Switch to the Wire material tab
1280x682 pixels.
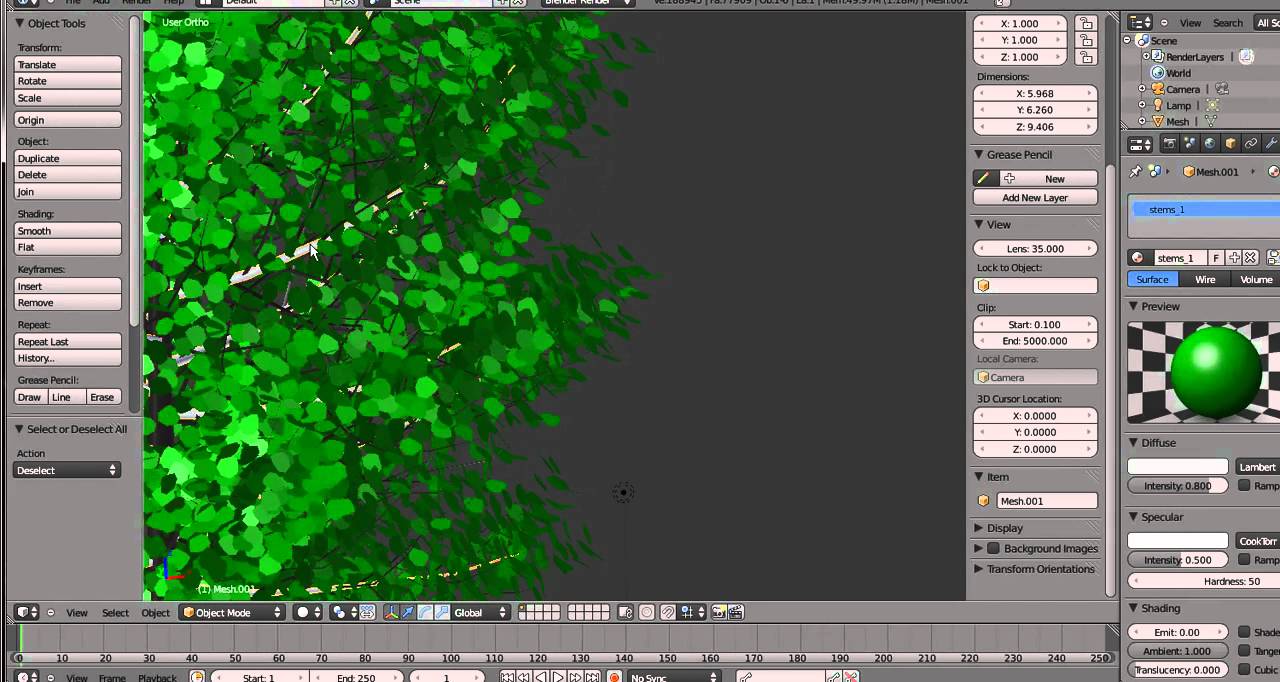tap(1205, 279)
